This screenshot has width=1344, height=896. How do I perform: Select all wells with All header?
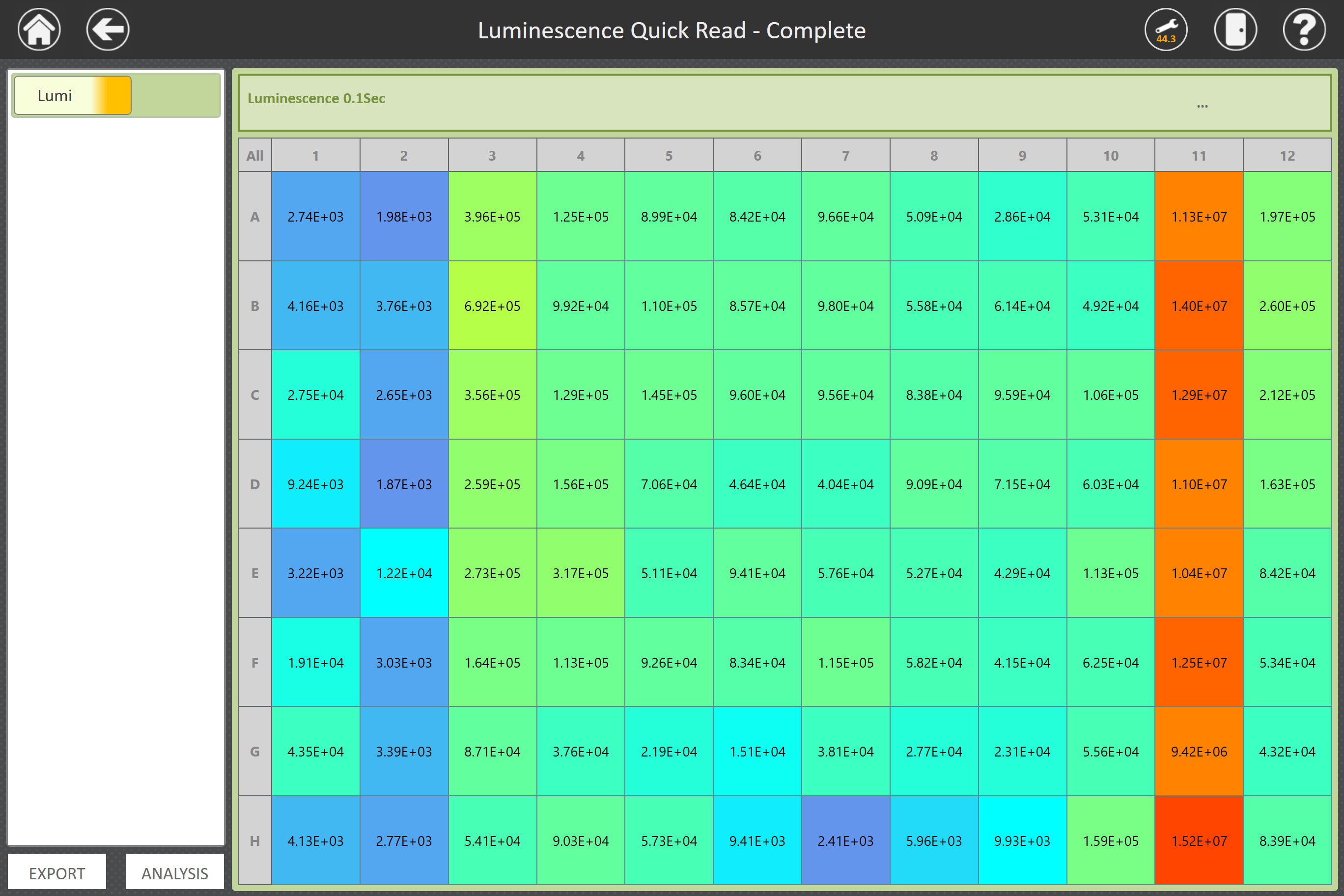point(255,155)
